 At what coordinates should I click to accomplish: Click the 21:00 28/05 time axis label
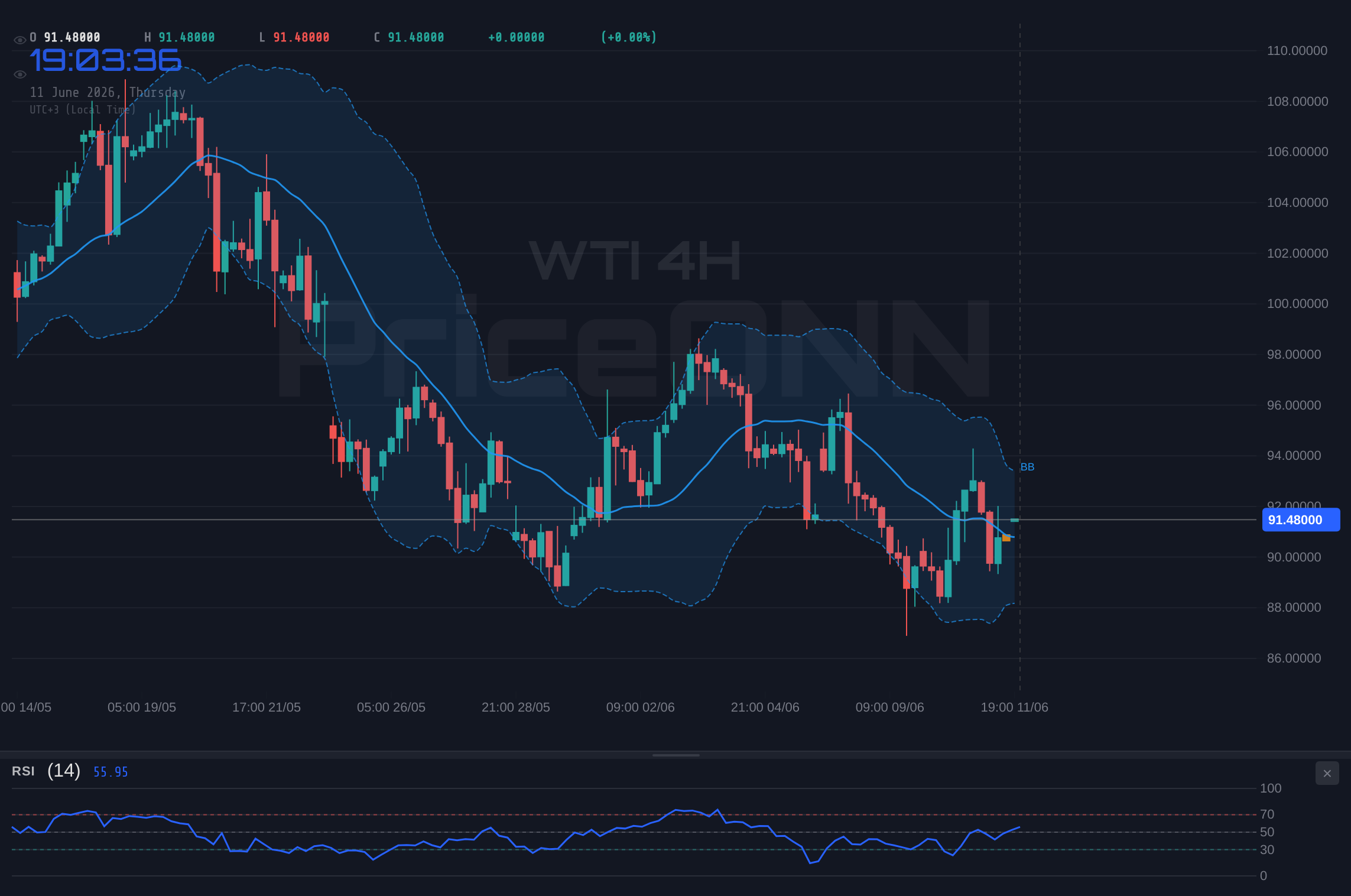coord(516,707)
